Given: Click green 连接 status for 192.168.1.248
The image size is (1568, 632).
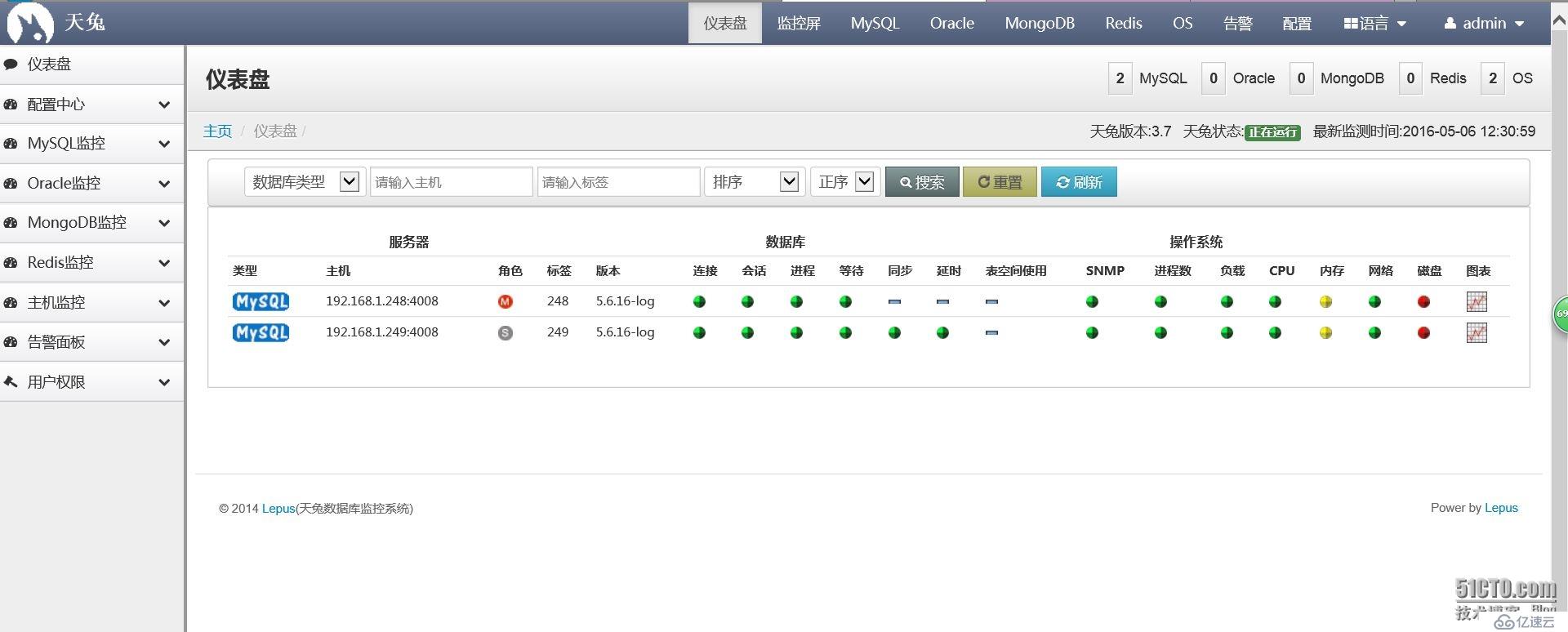Looking at the screenshot, I should tap(699, 301).
